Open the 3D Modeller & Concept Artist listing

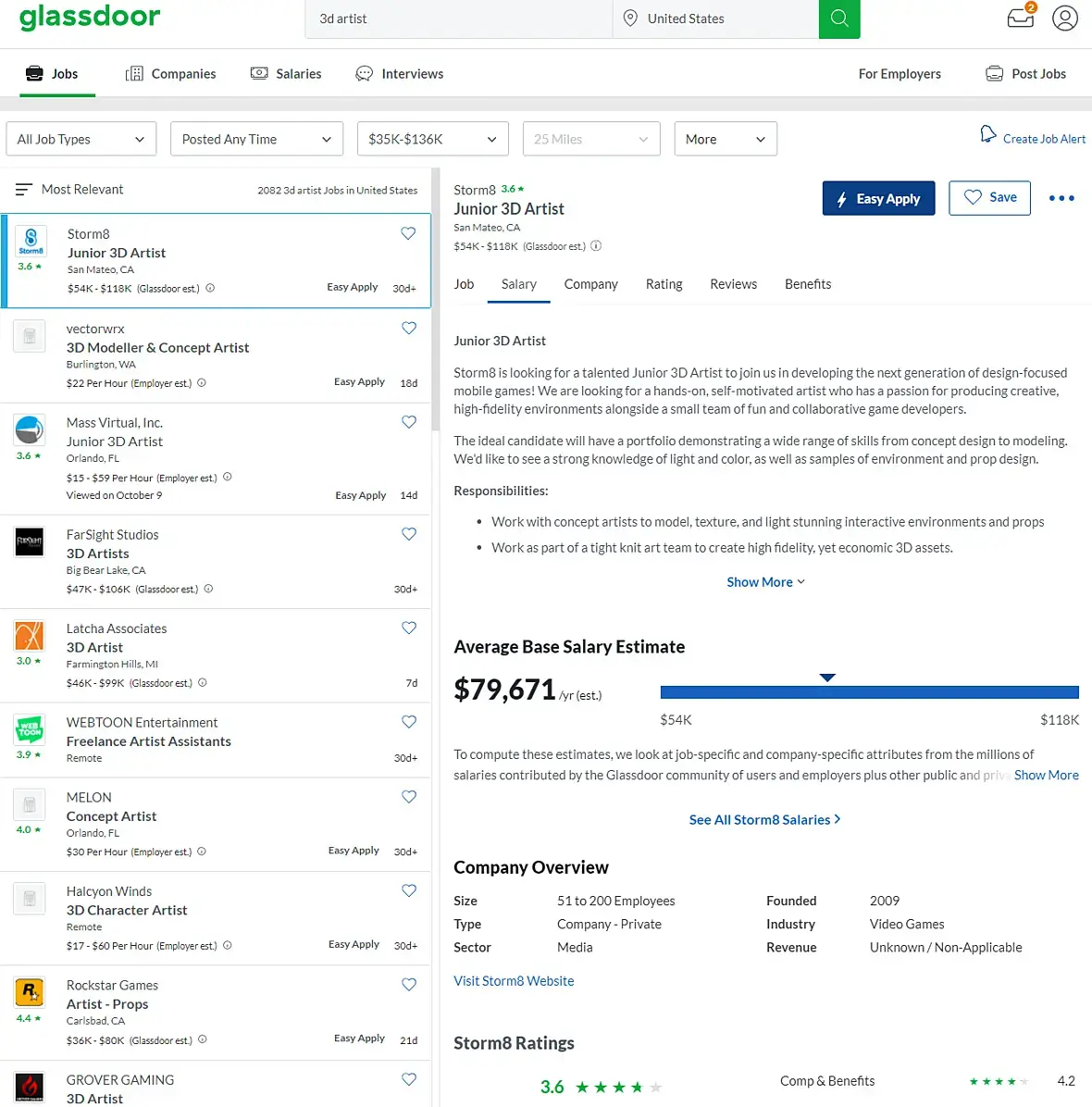[216, 355]
